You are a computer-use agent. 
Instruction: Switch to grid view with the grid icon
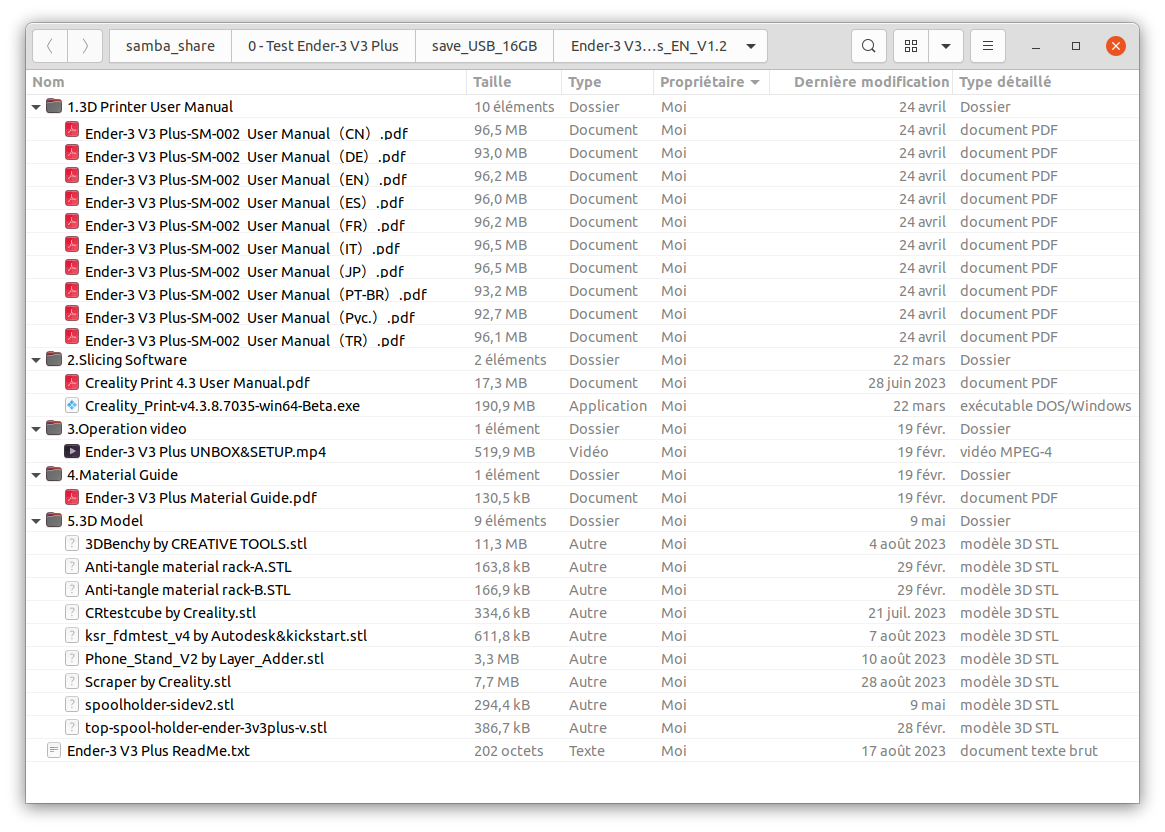(911, 46)
